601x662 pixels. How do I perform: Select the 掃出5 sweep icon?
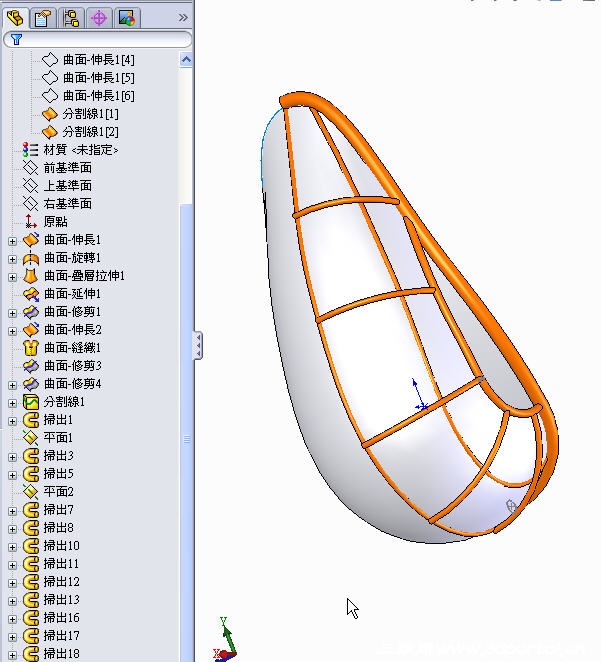(x=31, y=474)
